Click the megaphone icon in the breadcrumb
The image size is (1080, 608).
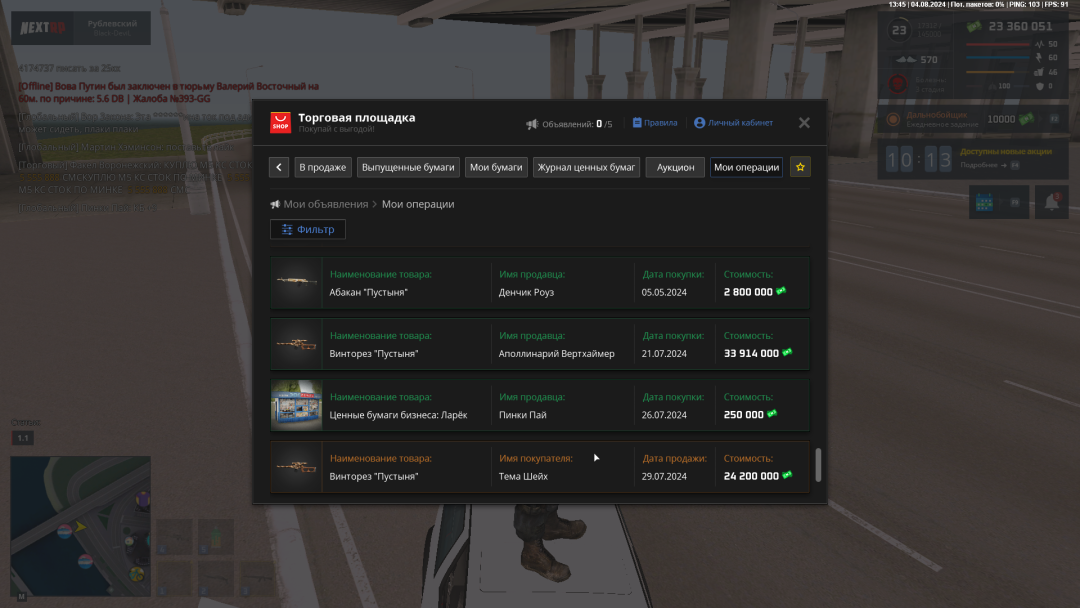coord(275,204)
